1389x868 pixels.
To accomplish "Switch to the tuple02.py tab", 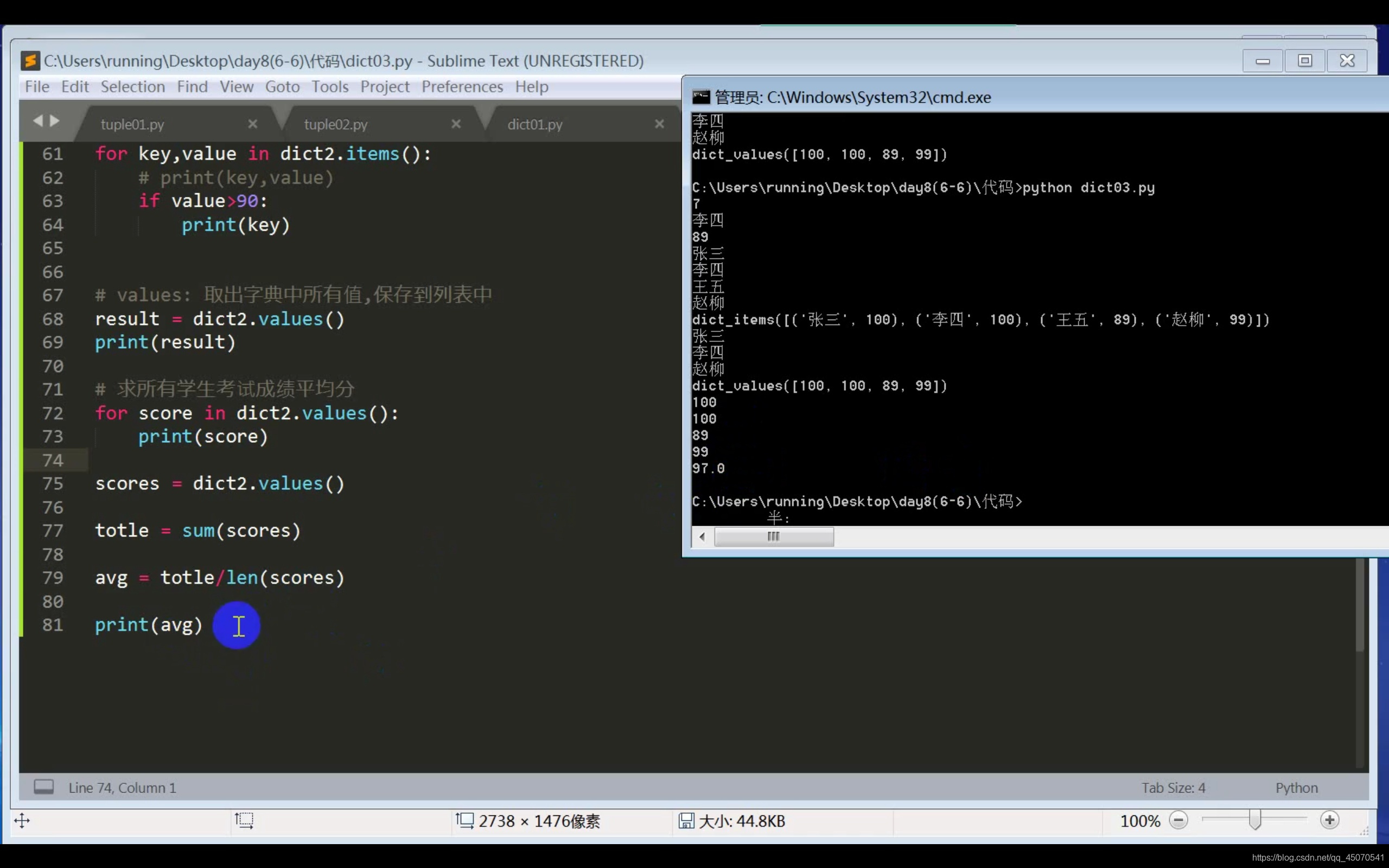I will tap(336, 124).
